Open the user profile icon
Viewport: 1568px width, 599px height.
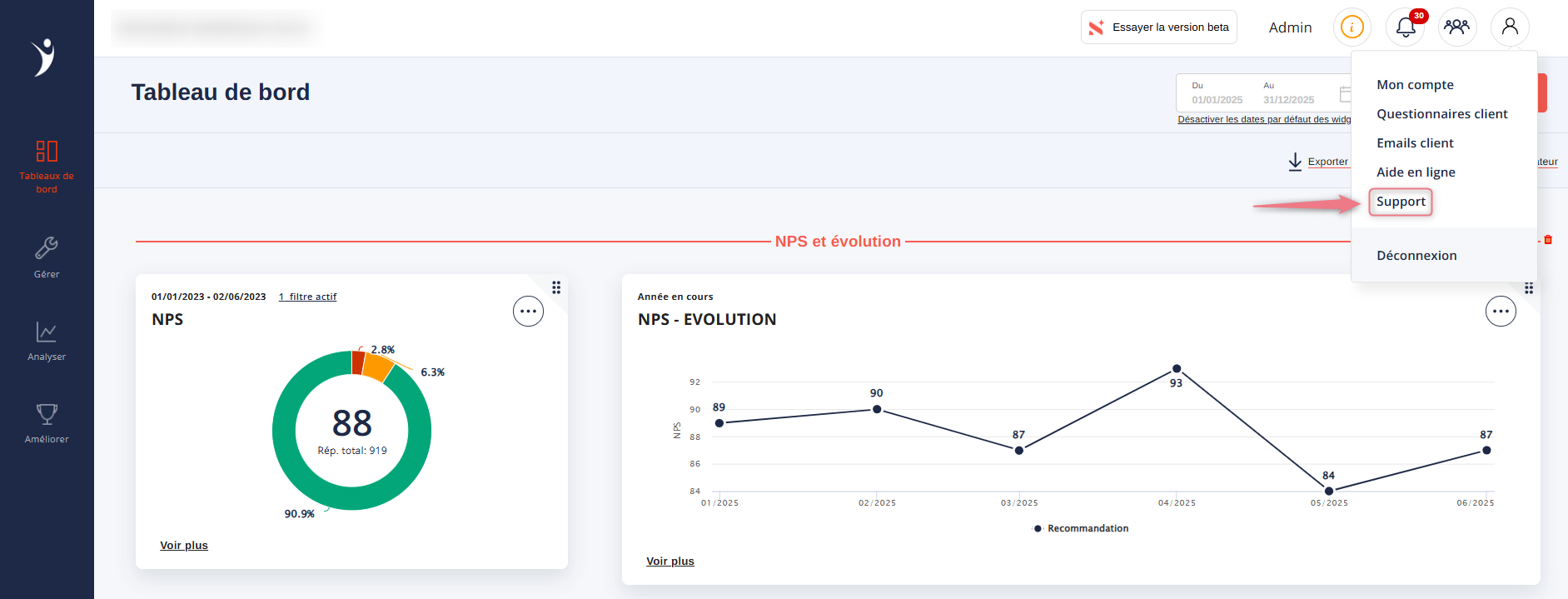(x=1509, y=27)
